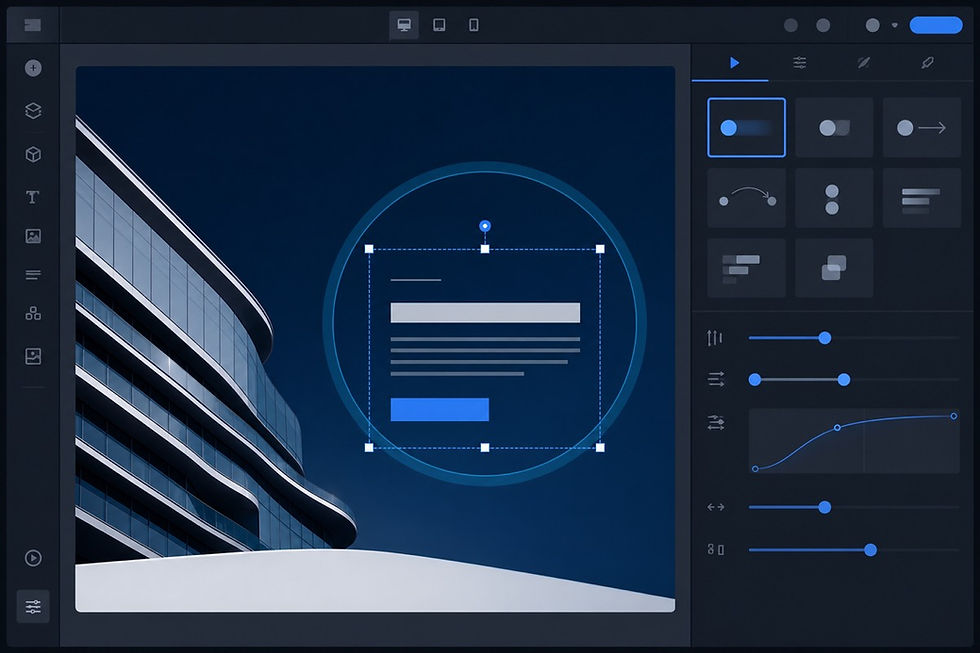Image resolution: width=980 pixels, height=653 pixels.
Task: Click the slider handle beside left-right arrows icon
Action: click(x=825, y=507)
